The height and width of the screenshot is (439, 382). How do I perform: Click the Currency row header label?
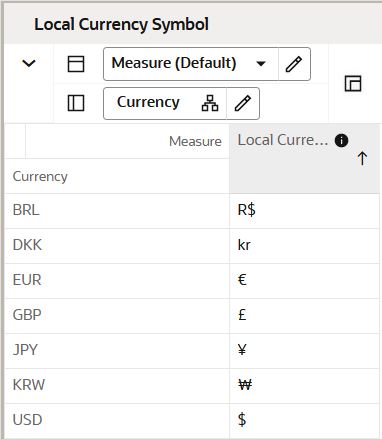(x=40, y=176)
